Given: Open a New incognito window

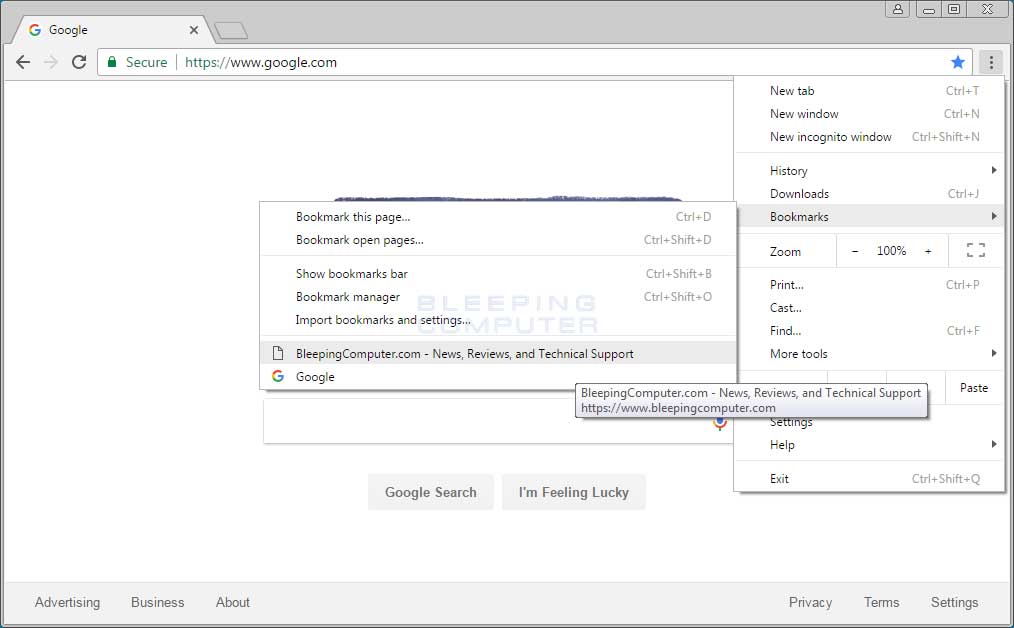Looking at the screenshot, I should [869, 137].
